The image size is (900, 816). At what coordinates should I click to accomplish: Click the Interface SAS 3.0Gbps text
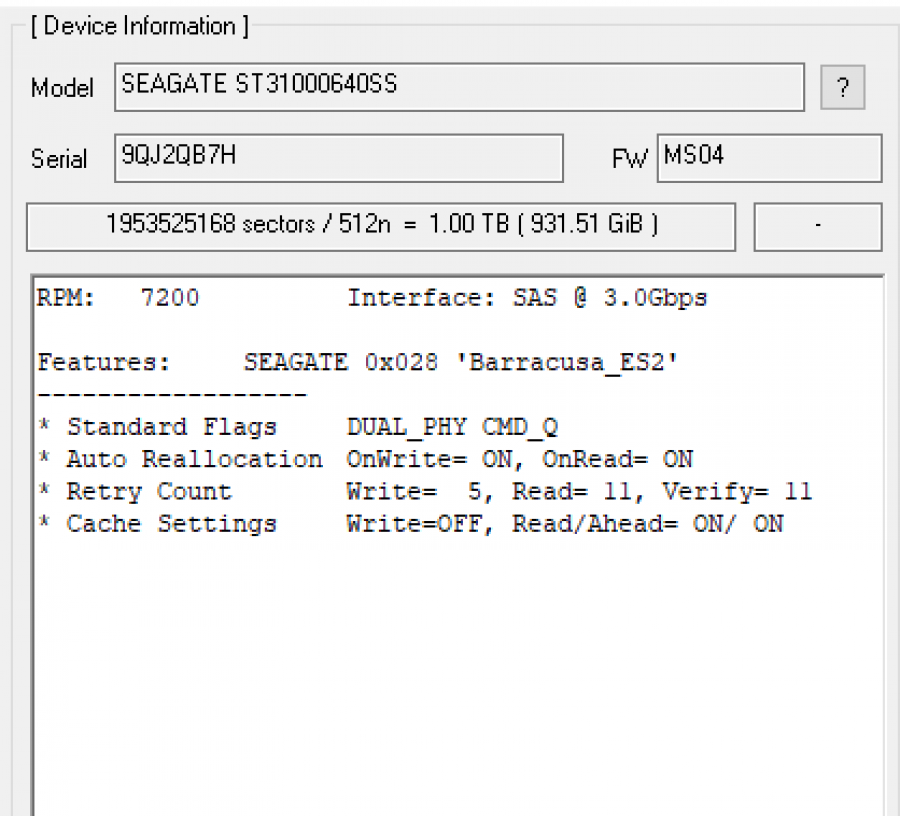click(526, 298)
